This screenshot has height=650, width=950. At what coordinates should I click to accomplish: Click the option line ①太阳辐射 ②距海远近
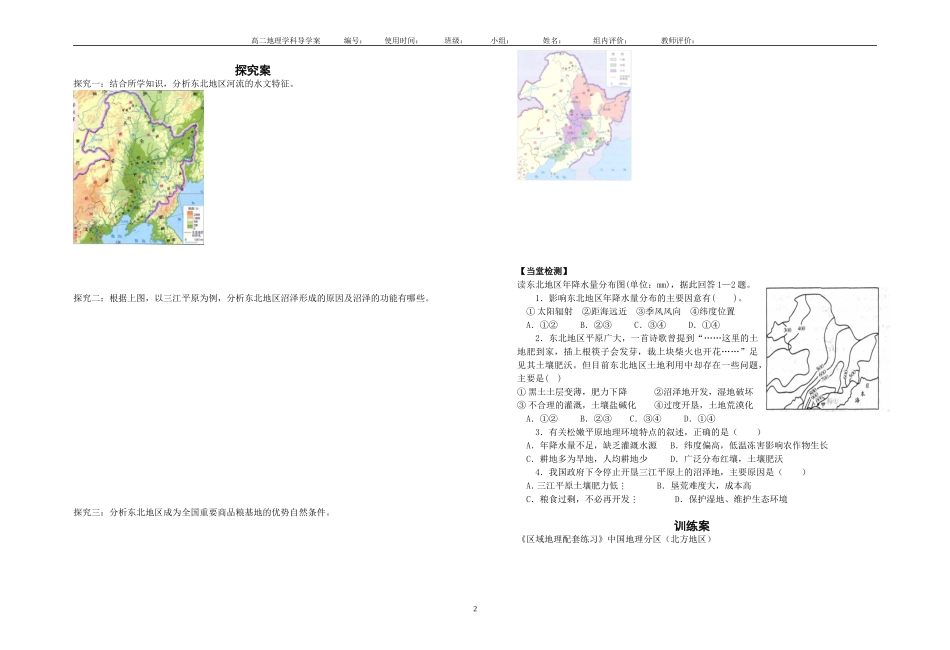click(630, 311)
